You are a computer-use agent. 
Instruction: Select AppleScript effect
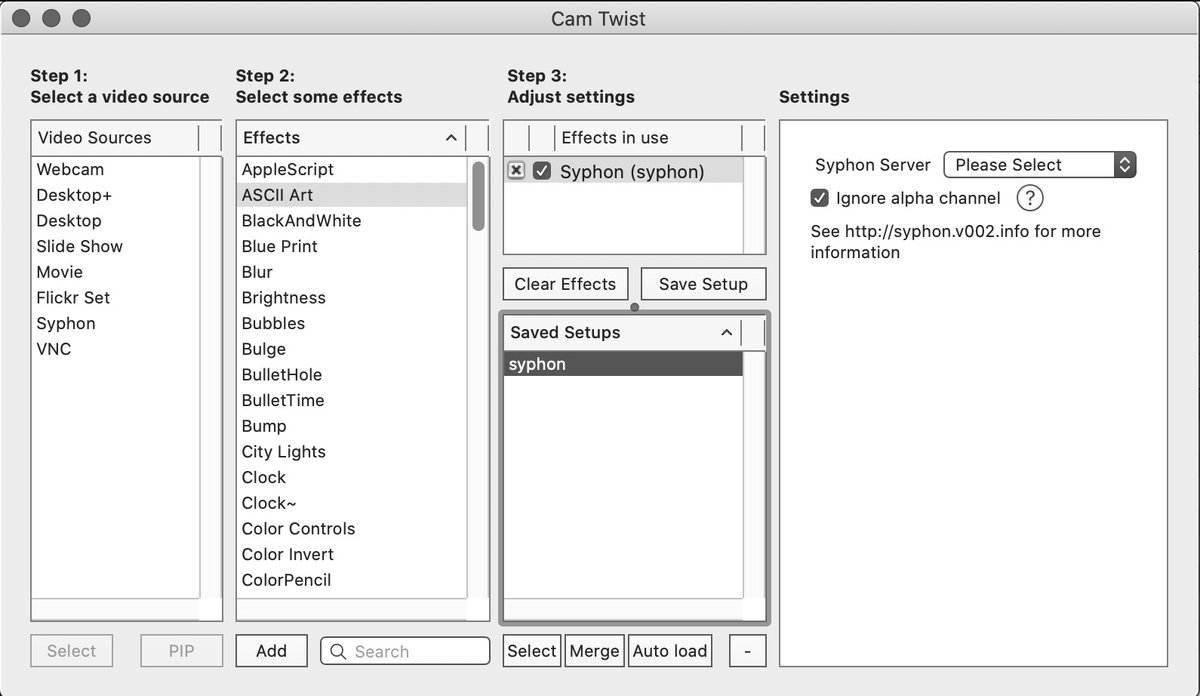click(352, 170)
